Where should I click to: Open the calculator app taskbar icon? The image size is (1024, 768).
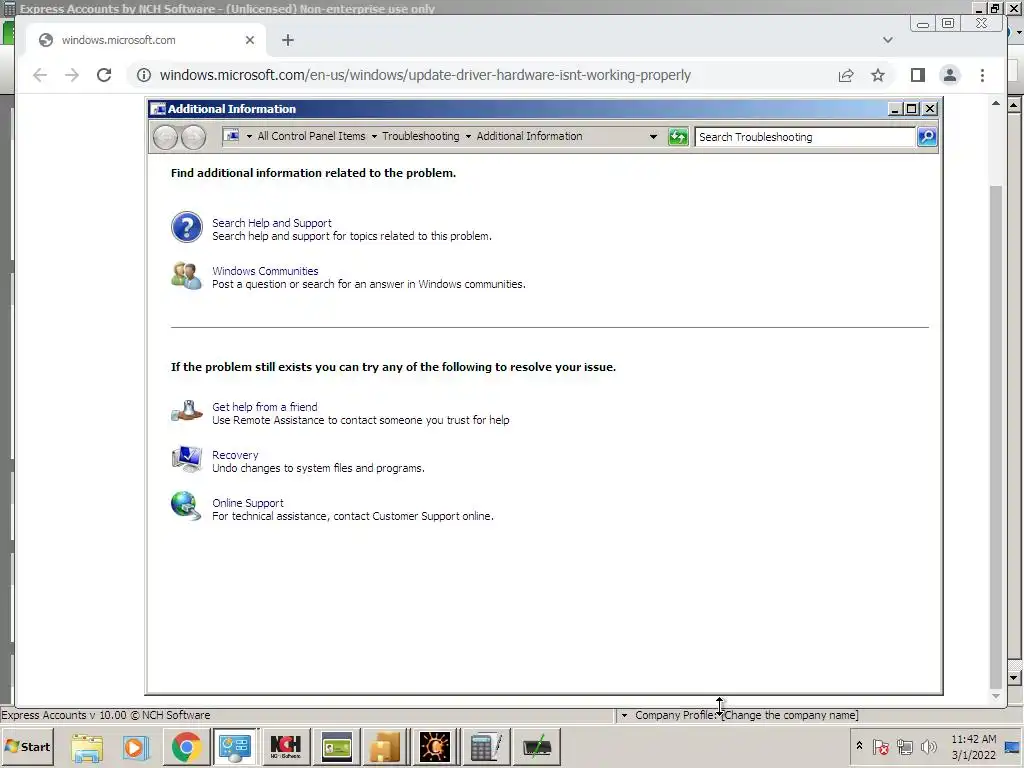click(485, 747)
